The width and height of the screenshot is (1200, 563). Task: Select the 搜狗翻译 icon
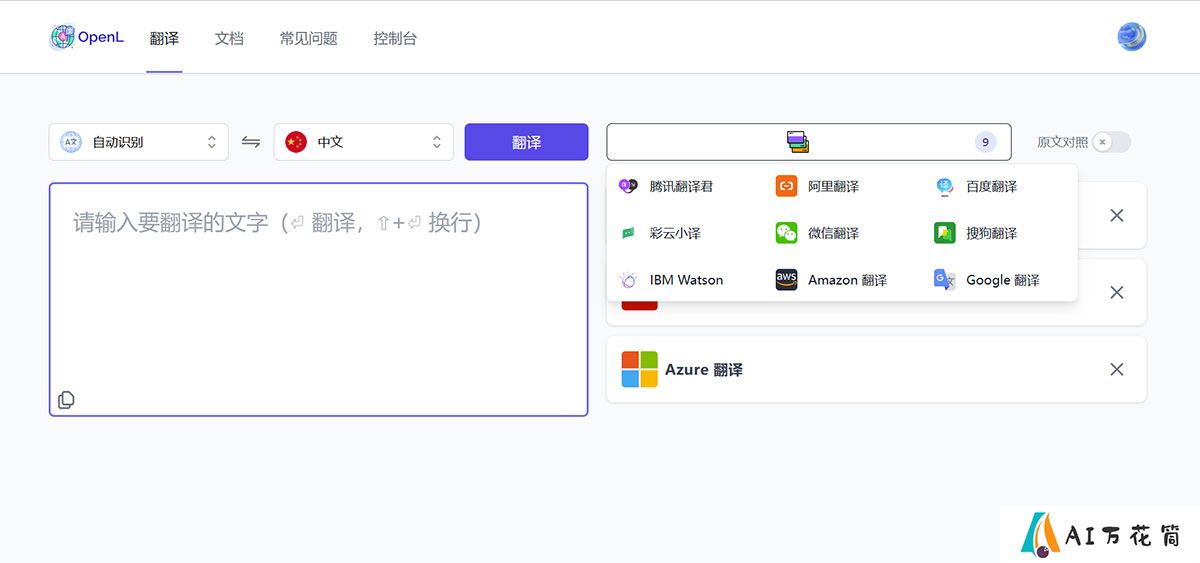tap(944, 233)
